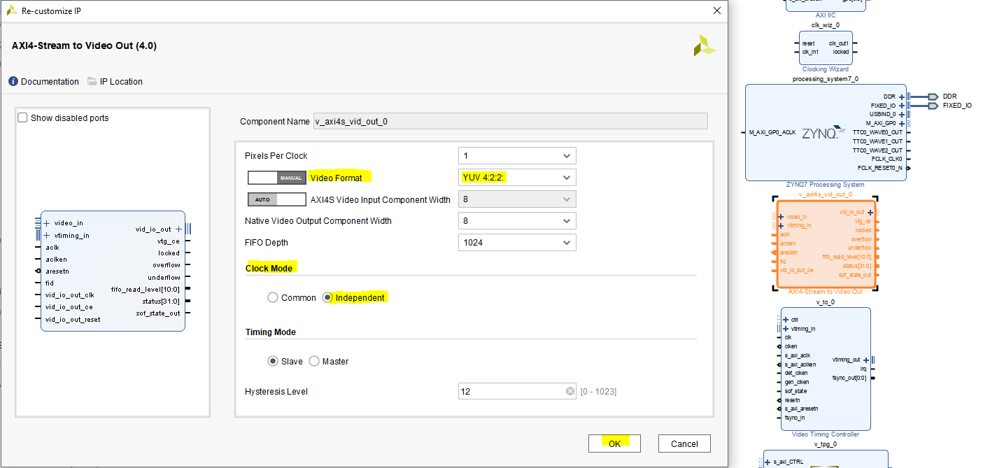The height and width of the screenshot is (468, 983).
Task: Click the Cancel button
Action: 684,444
